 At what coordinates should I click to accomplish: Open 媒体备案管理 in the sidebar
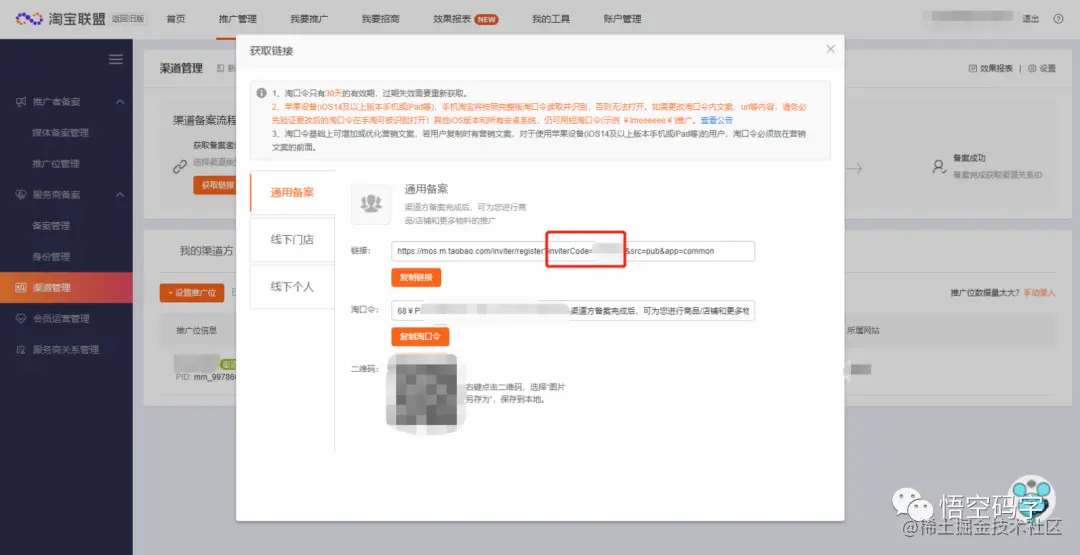point(61,133)
